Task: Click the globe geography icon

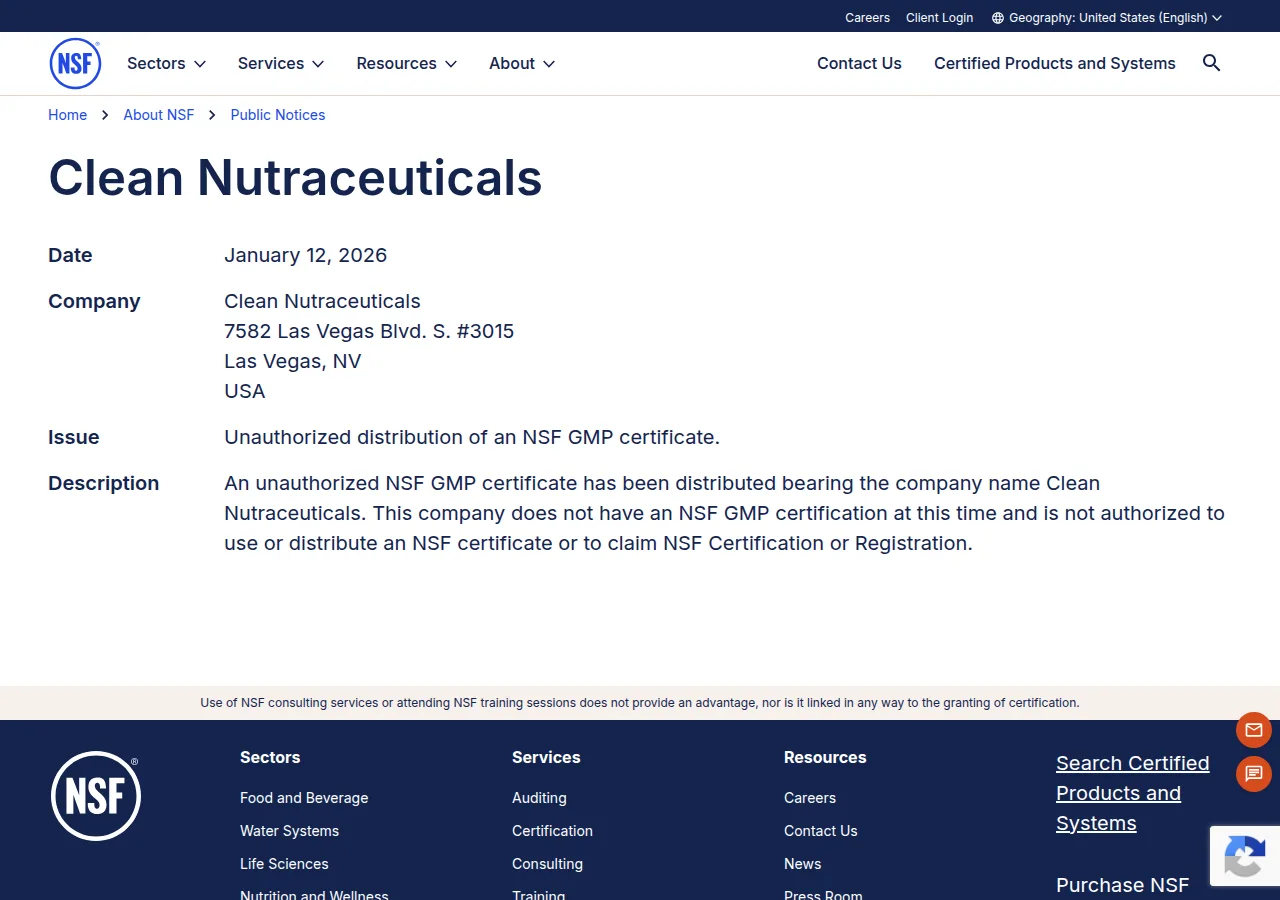Action: 997,18
